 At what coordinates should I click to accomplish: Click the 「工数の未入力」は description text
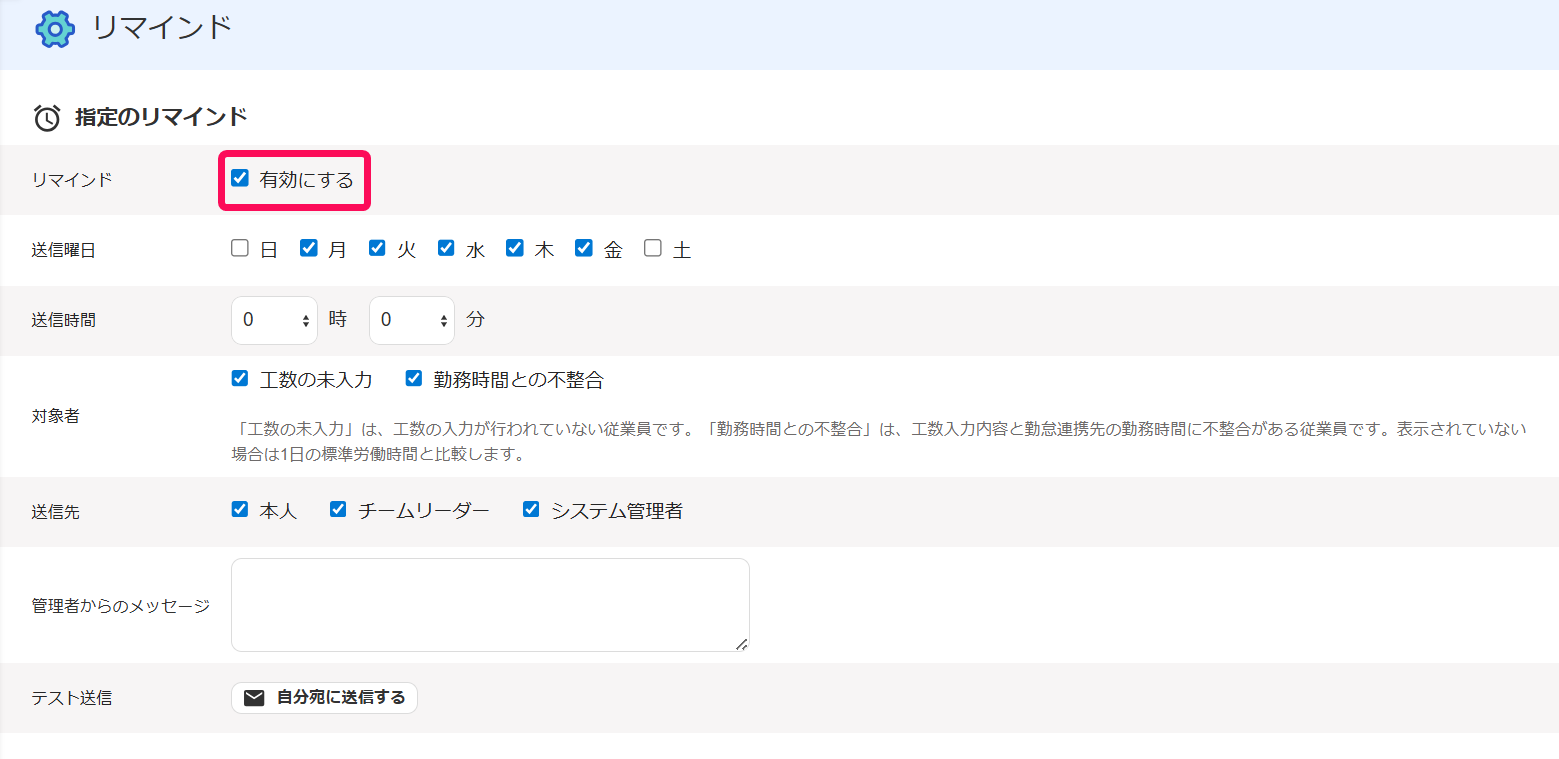tap(879, 442)
